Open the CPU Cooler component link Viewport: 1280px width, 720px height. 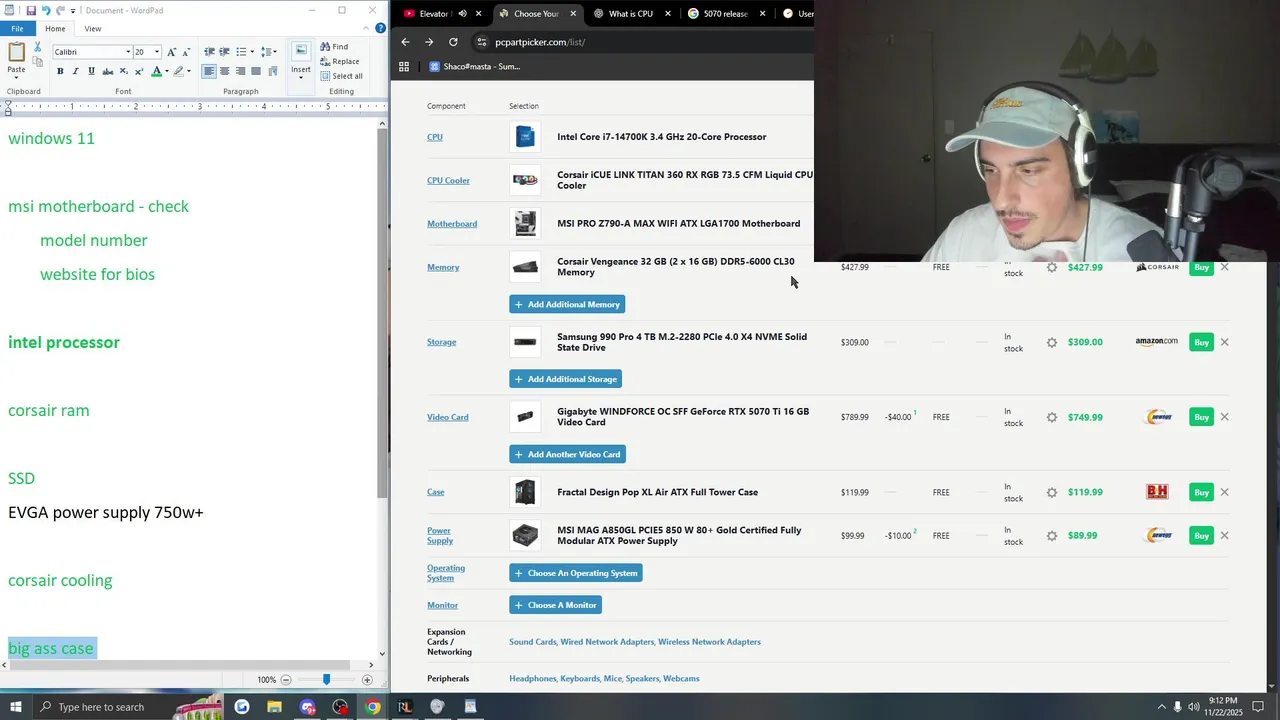[448, 180]
